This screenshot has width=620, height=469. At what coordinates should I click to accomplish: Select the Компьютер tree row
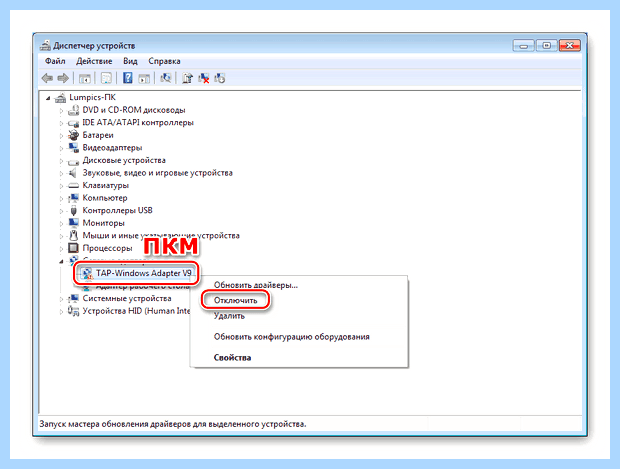(105, 198)
